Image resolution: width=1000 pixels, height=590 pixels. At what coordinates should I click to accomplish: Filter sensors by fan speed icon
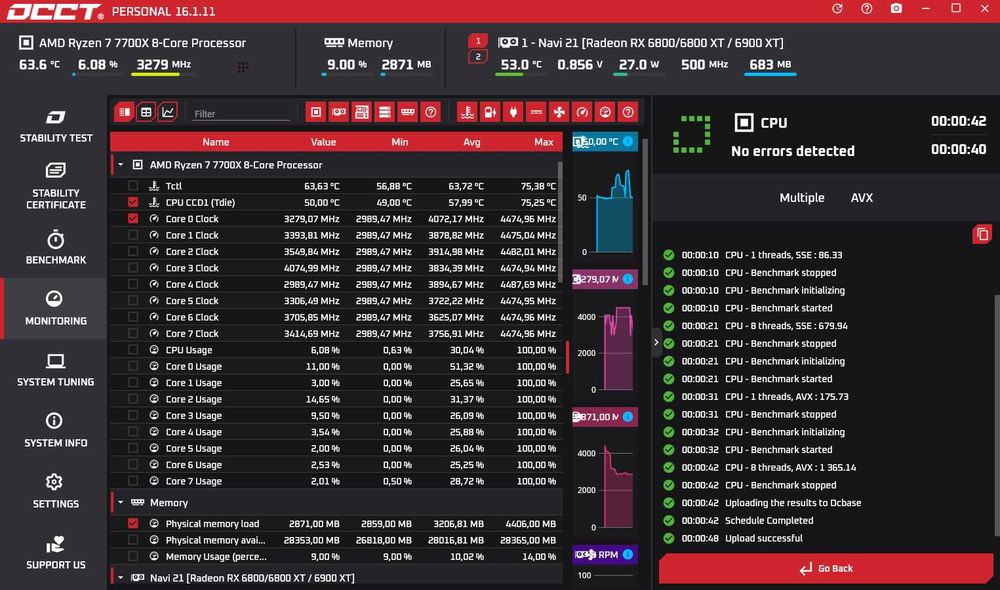point(559,112)
